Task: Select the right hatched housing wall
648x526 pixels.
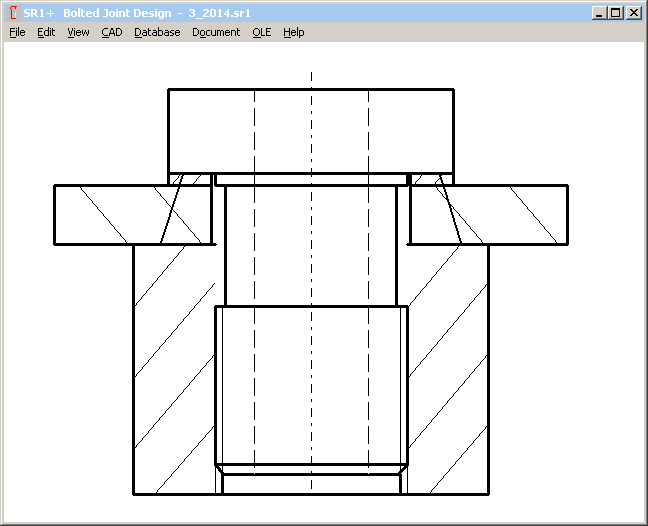Action: tap(448, 370)
